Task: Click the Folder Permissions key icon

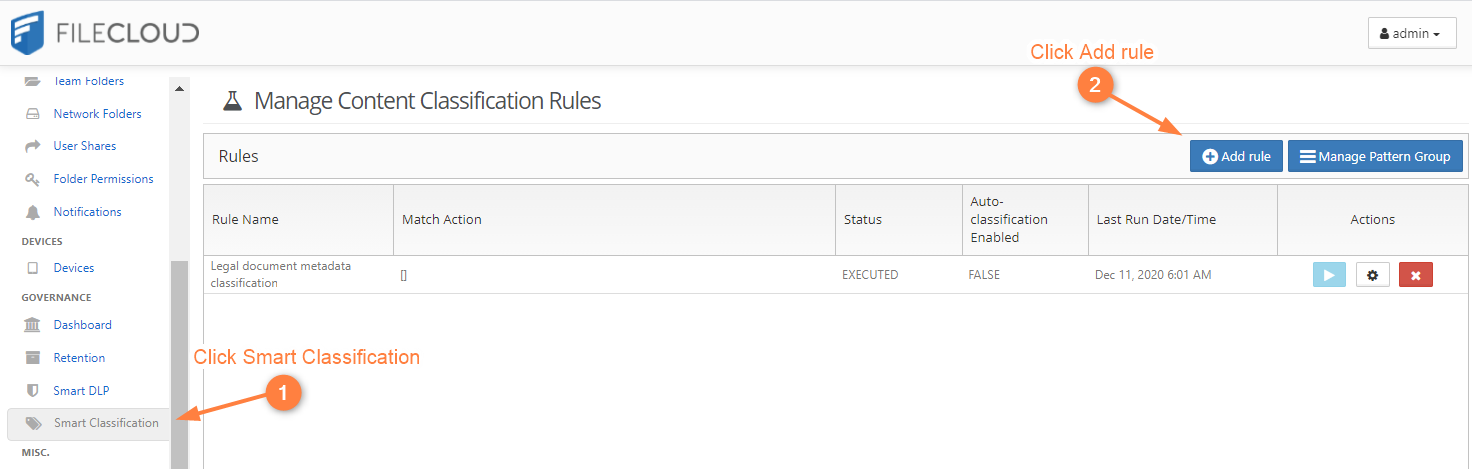Action: [33, 179]
